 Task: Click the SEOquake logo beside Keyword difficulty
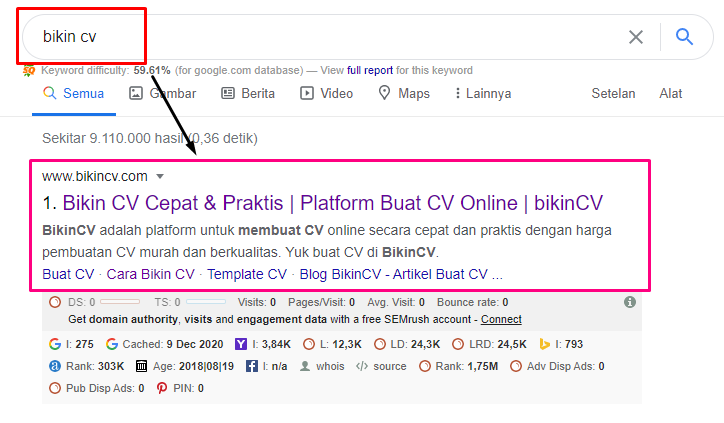click(29, 71)
